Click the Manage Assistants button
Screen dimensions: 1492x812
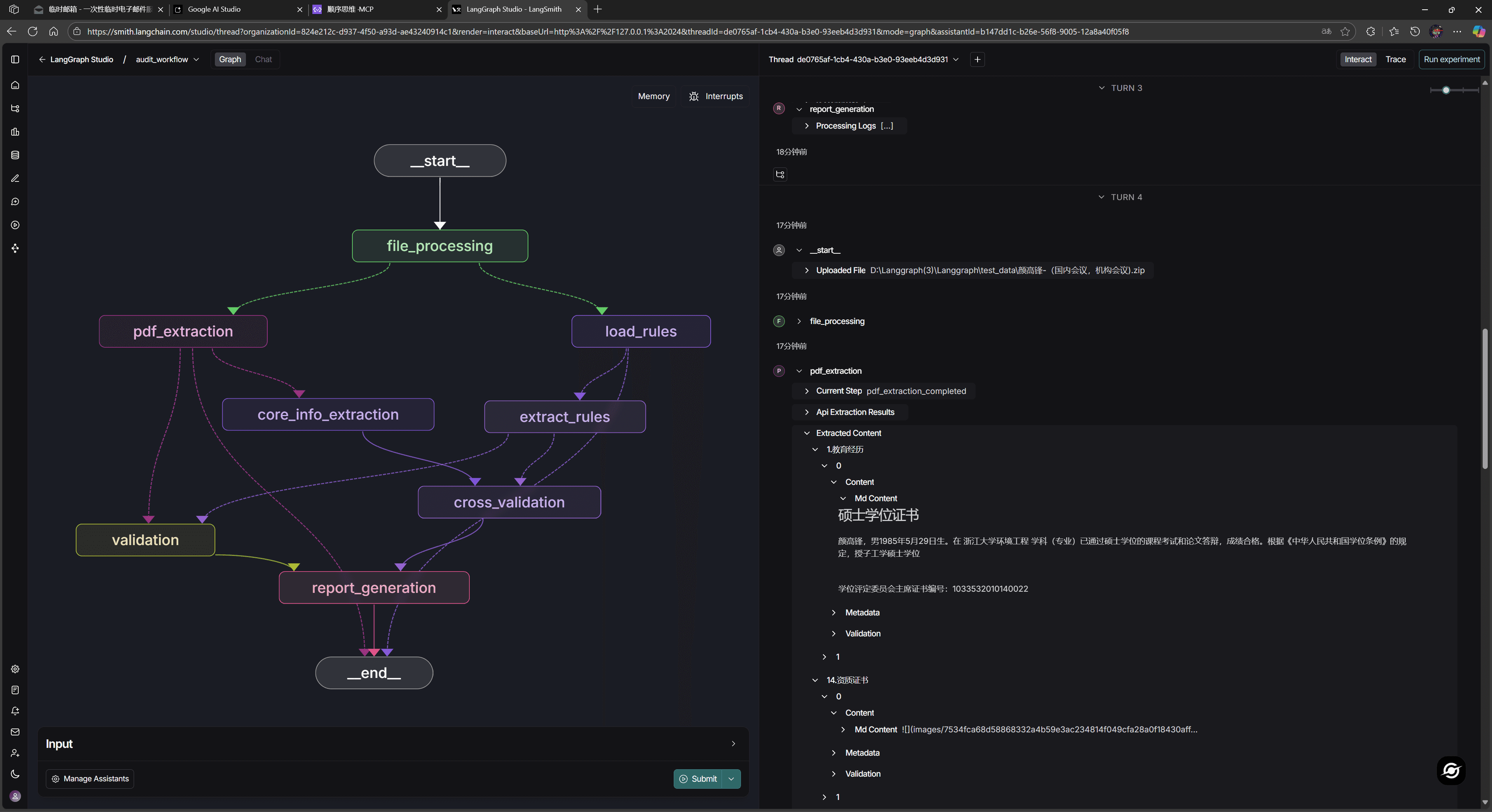coord(90,779)
